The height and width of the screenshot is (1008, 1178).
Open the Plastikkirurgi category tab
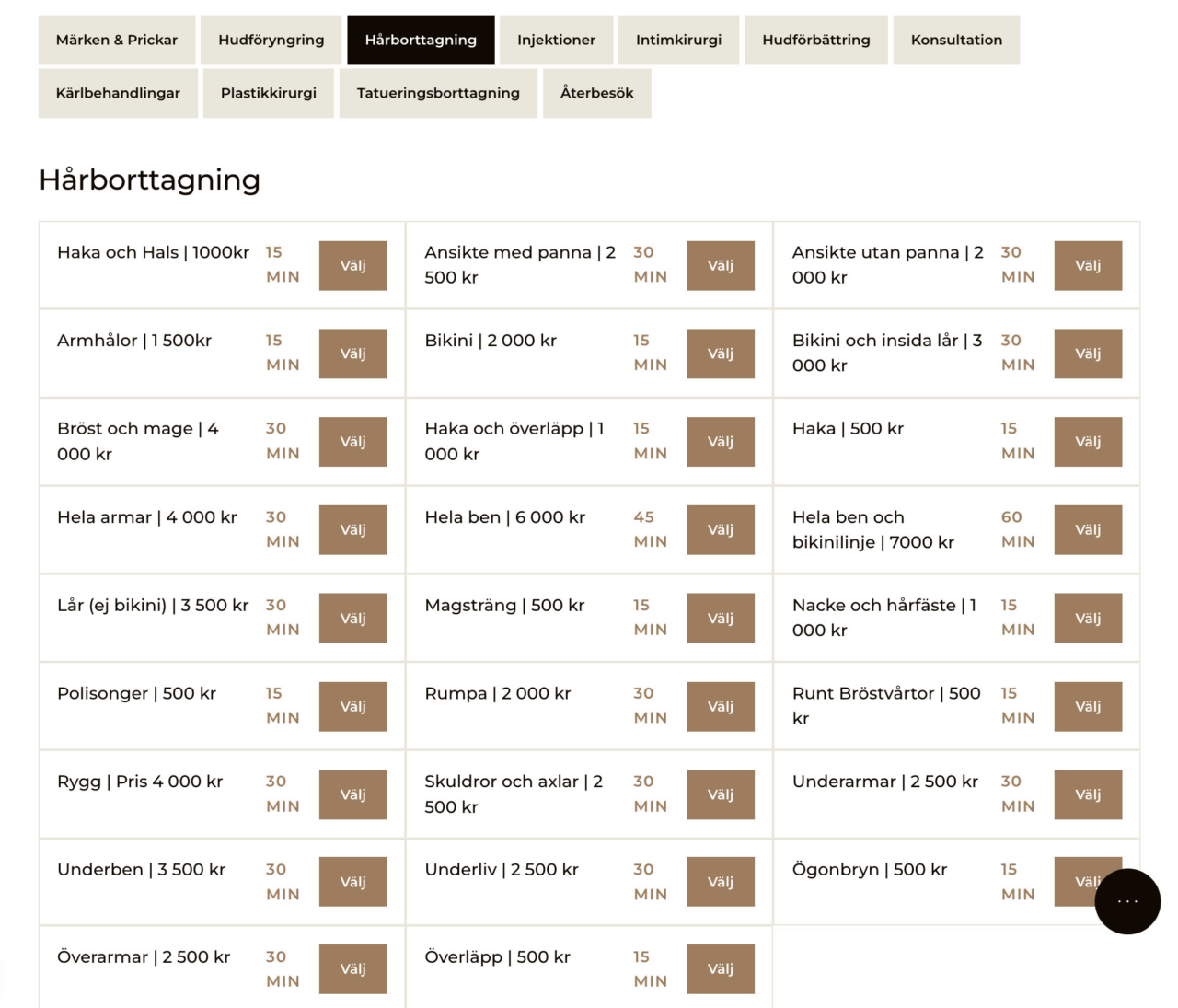click(269, 93)
